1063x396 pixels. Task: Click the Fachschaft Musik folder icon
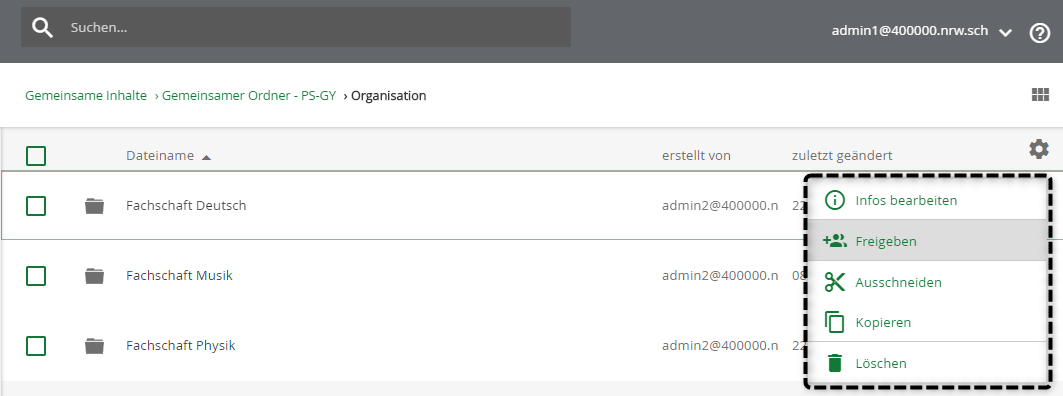94,275
